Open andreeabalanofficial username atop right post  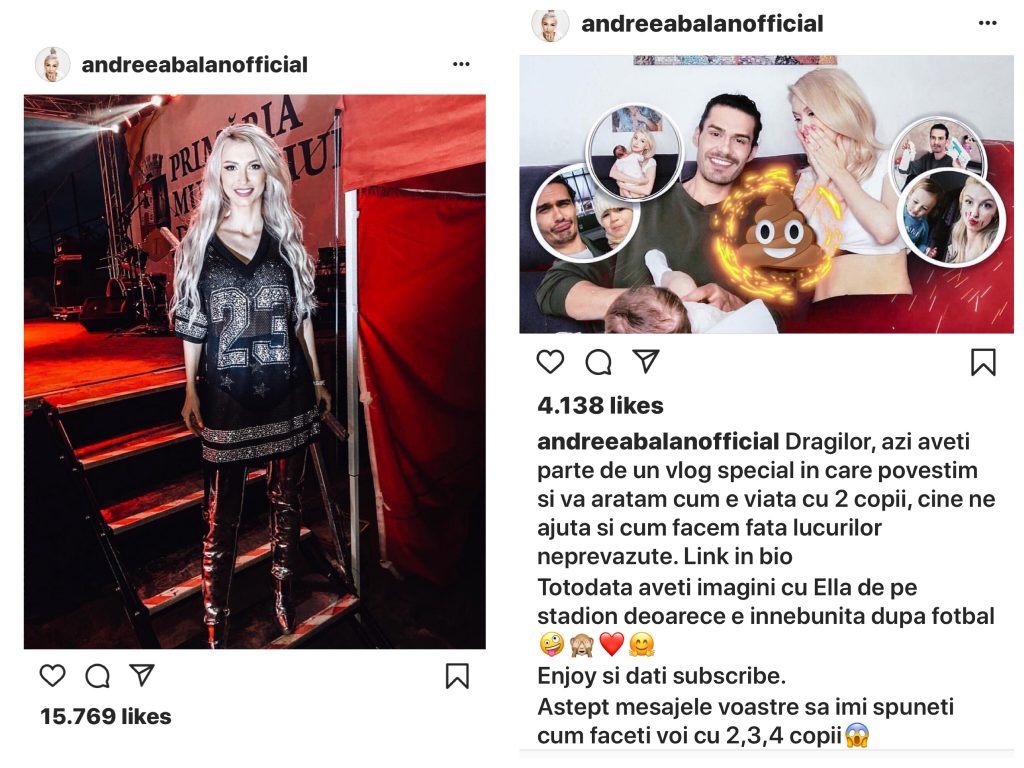point(702,24)
